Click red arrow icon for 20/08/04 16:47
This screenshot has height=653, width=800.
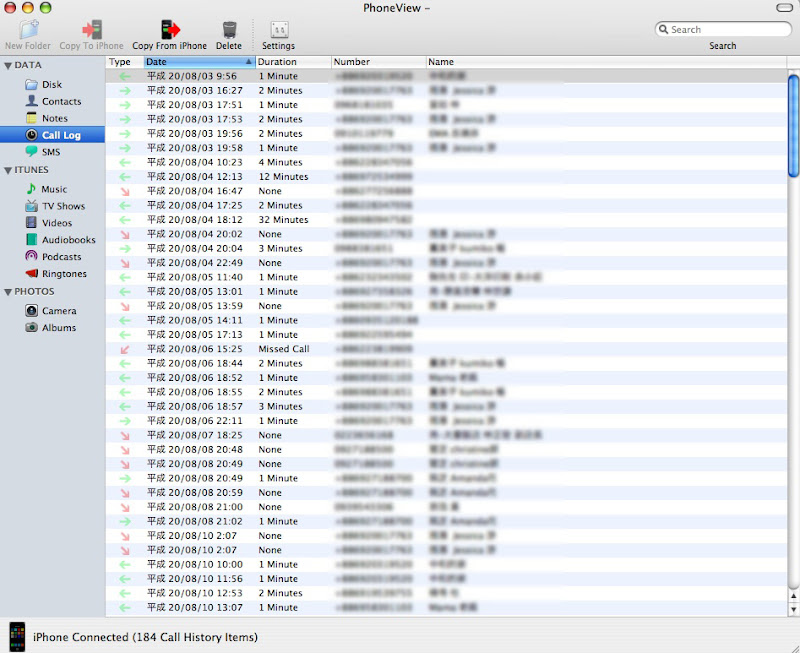[124, 191]
